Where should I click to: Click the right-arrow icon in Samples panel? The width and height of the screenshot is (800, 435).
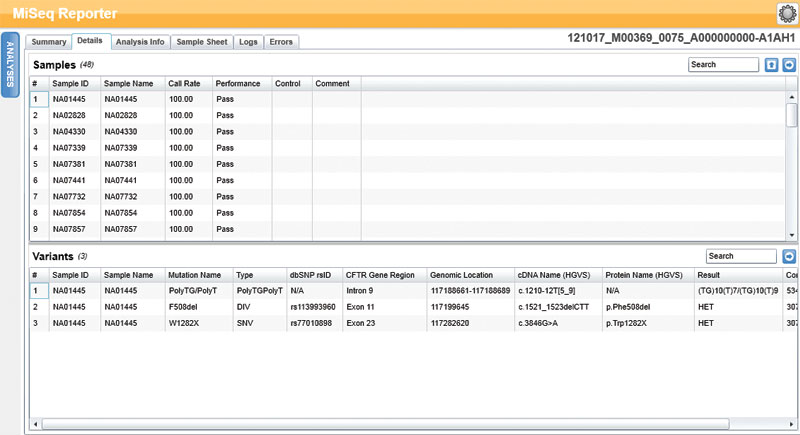click(x=789, y=65)
